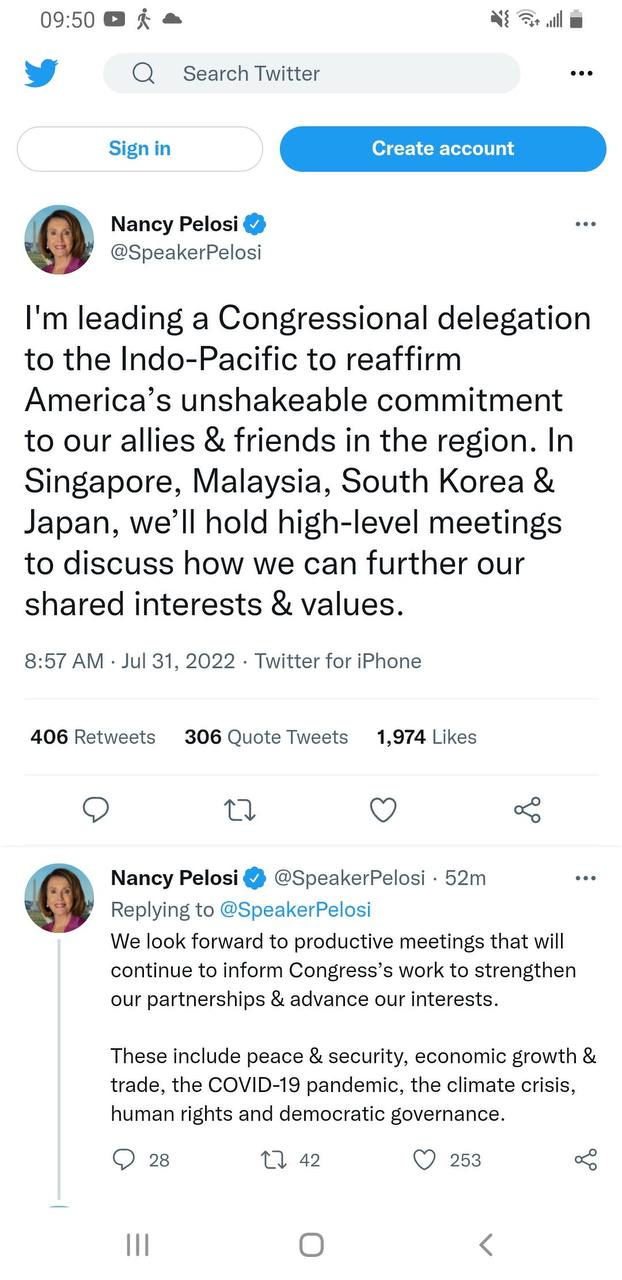The height and width of the screenshot is (1280, 622).
Task: Open the 1,974 Likes list
Action: [x=426, y=737]
